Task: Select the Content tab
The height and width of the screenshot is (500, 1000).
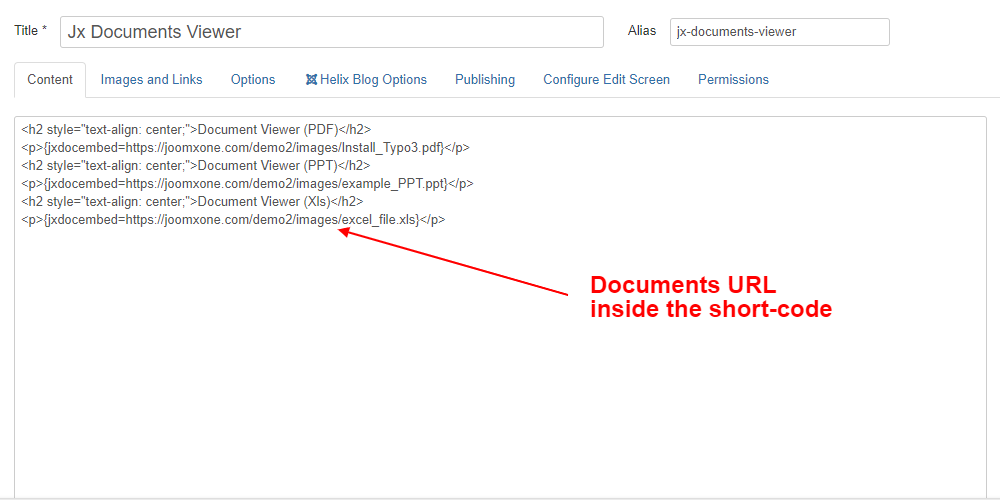Action: coord(50,80)
